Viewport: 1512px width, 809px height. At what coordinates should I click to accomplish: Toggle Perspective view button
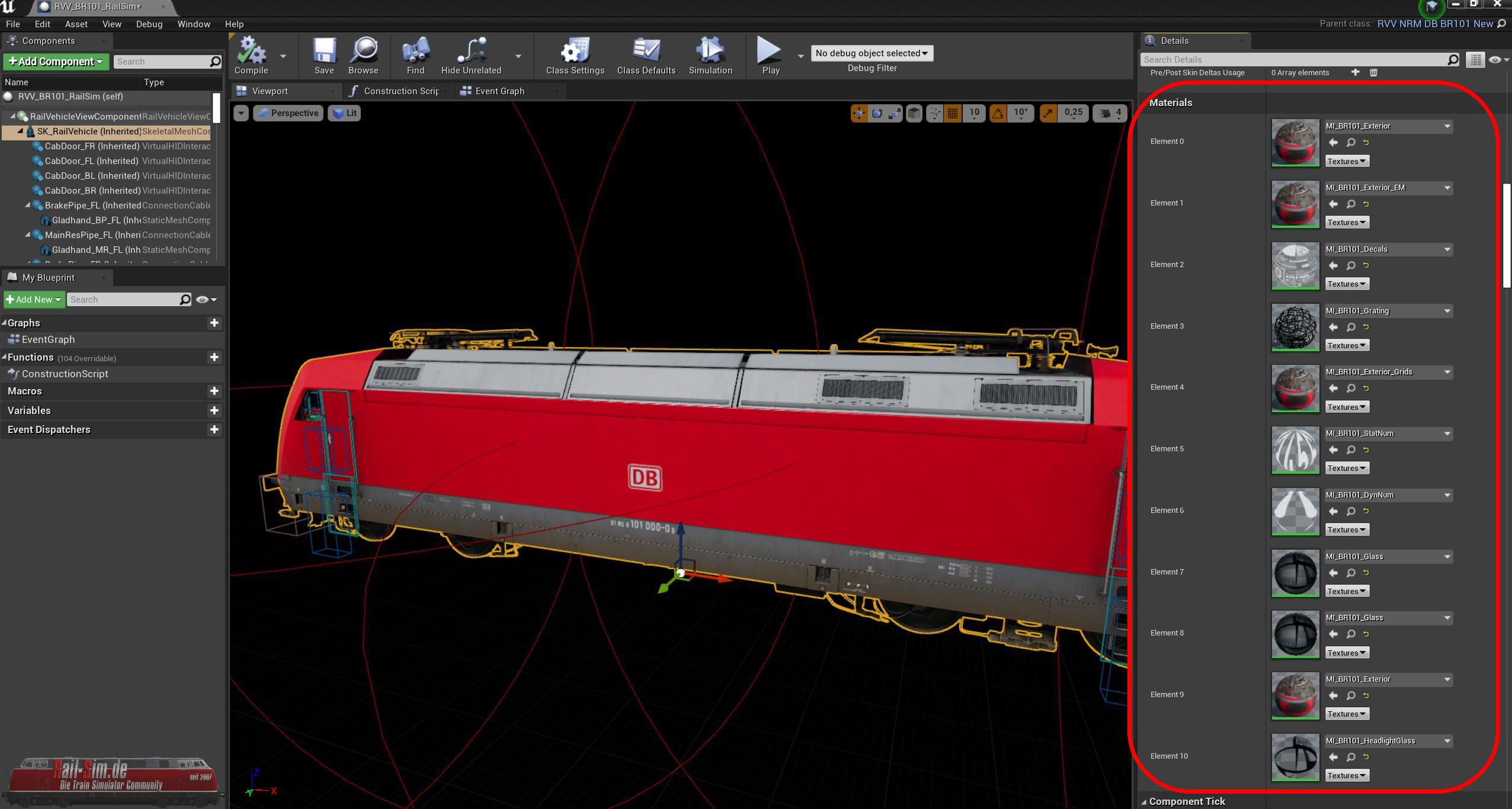point(288,113)
